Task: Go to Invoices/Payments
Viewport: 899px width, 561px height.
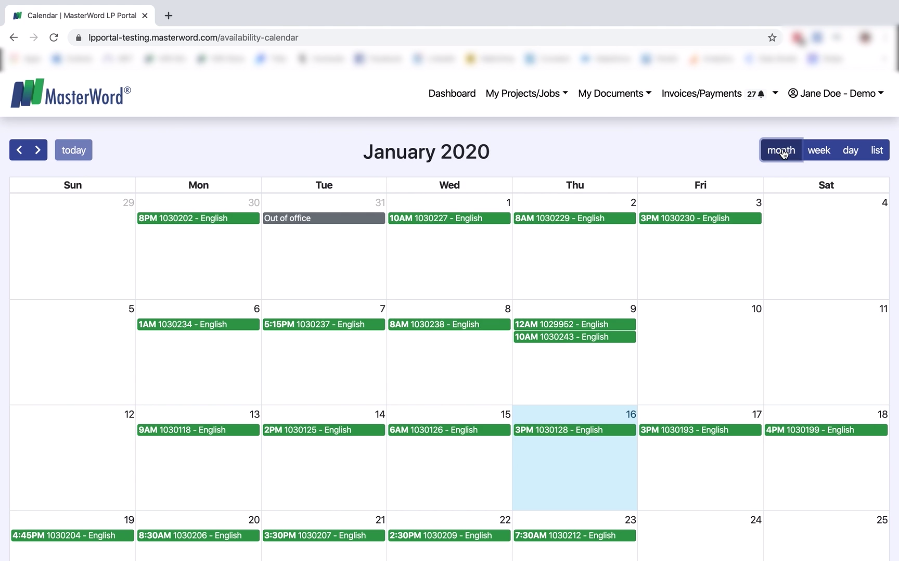Action: click(701, 94)
